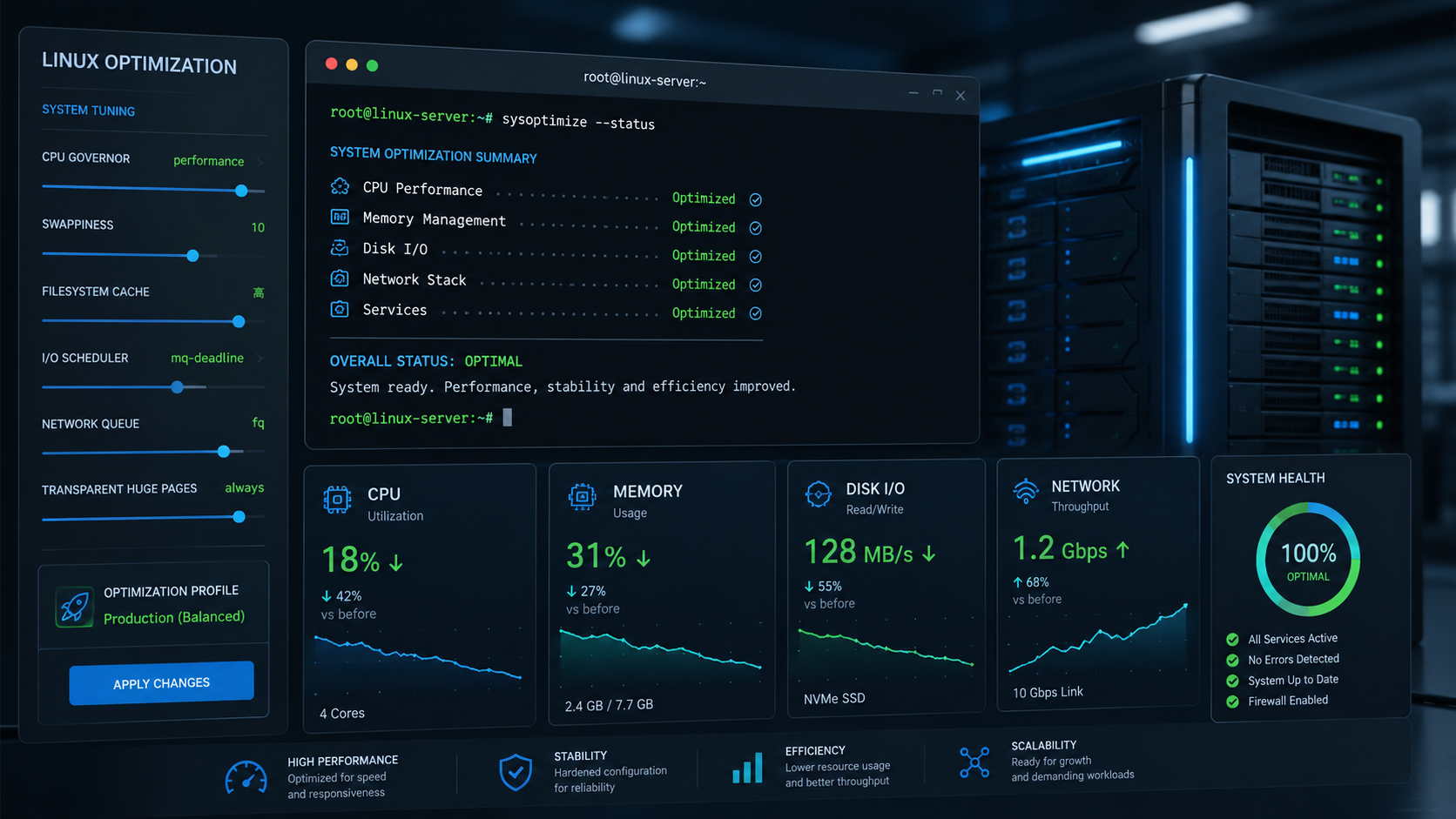
Task: Click the High Performance speedometer icon
Action: coord(246,777)
